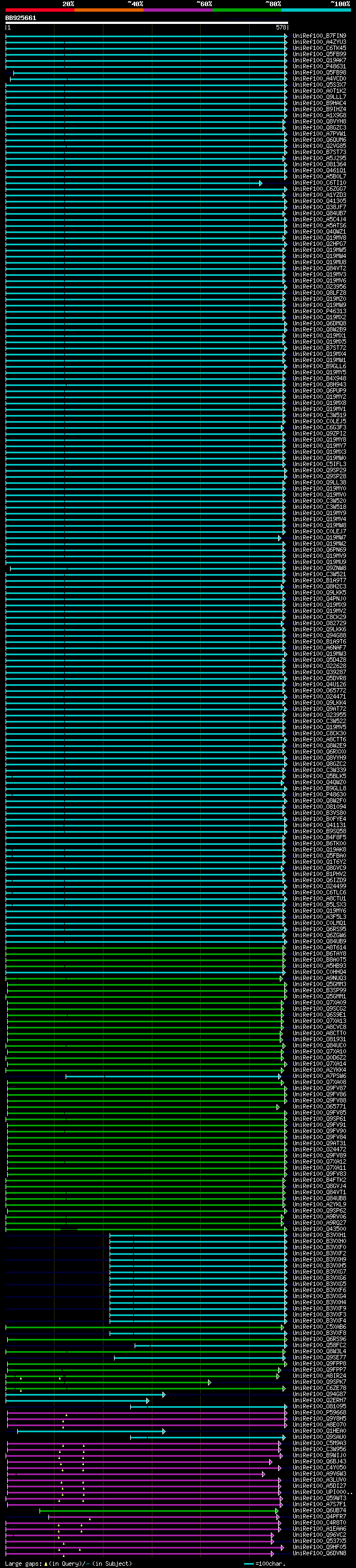Select the UniRef100_P59668 label

pyautogui.click(x=319, y=1412)
